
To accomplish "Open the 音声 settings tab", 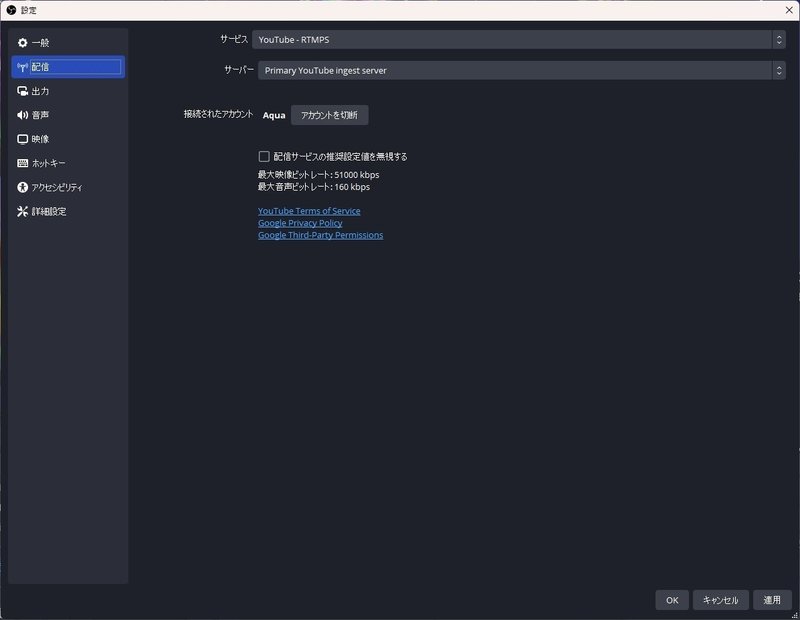I will [x=68, y=115].
